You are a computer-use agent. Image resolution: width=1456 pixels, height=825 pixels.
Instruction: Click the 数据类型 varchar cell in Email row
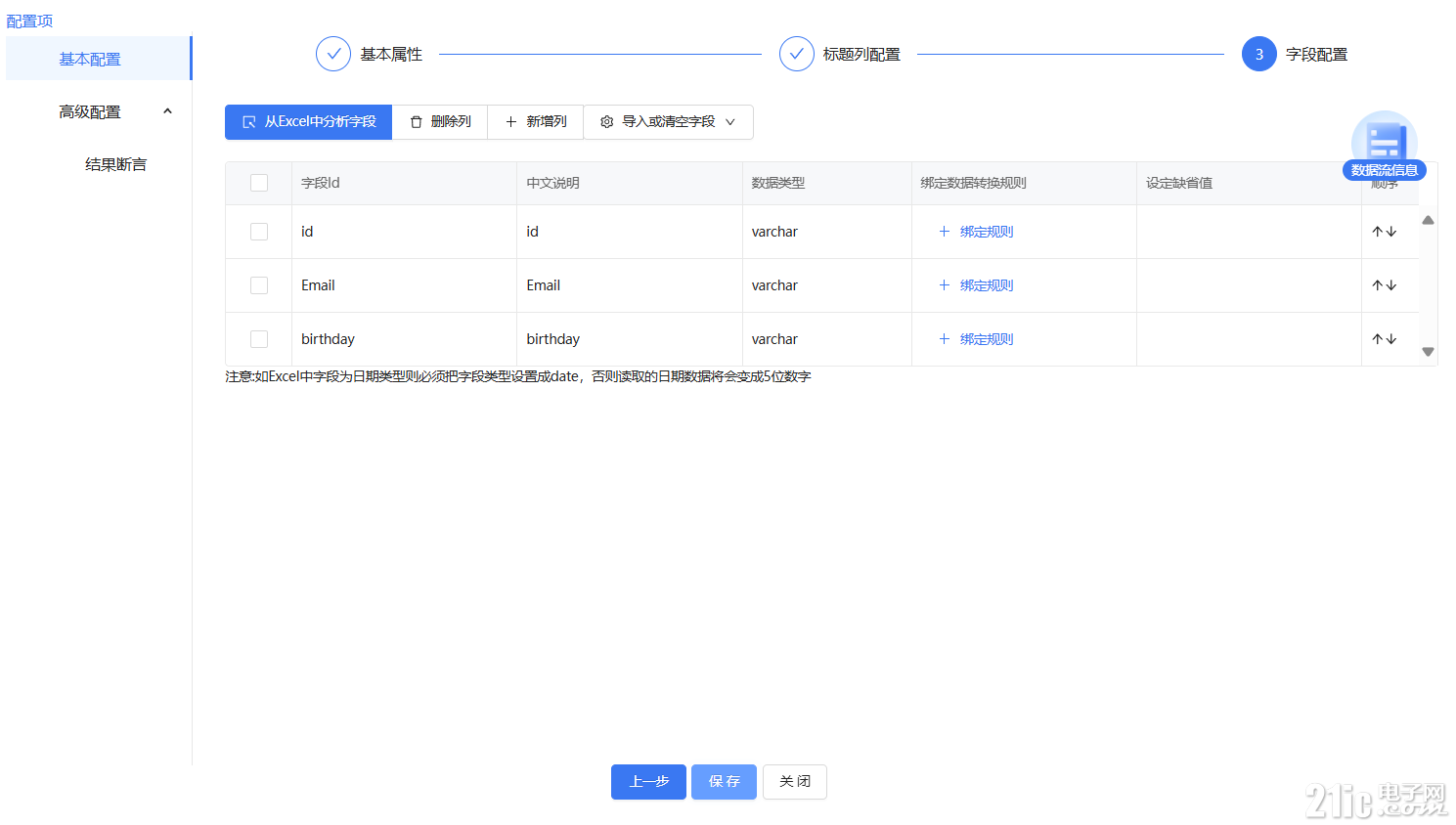tap(827, 285)
